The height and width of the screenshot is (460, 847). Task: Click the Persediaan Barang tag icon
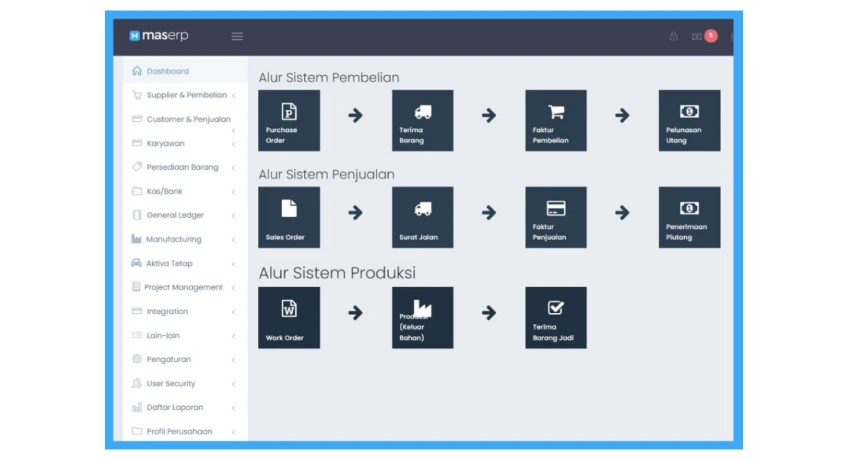point(137,167)
